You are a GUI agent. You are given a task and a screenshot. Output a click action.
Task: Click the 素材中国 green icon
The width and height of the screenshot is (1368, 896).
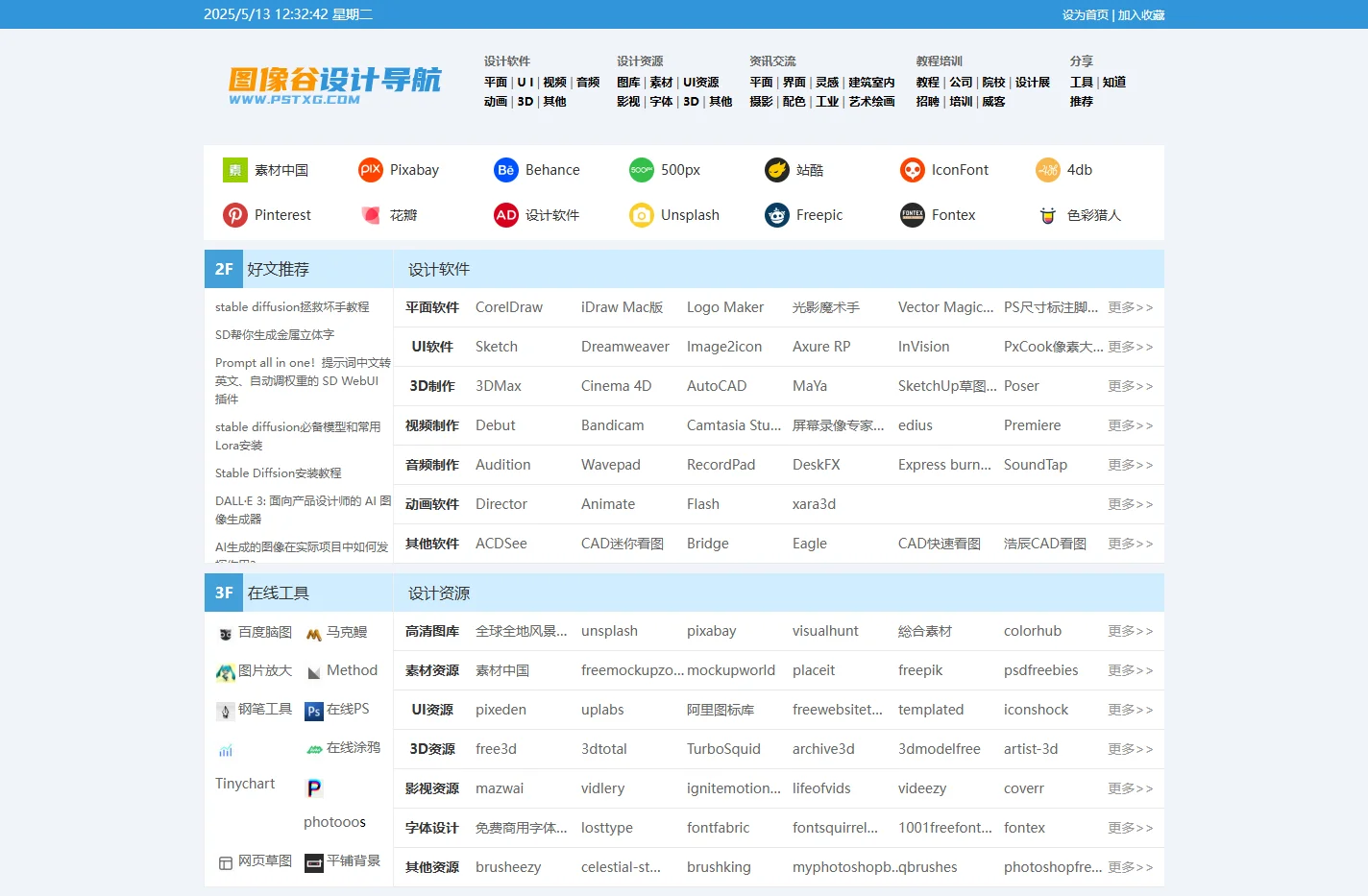pos(235,170)
